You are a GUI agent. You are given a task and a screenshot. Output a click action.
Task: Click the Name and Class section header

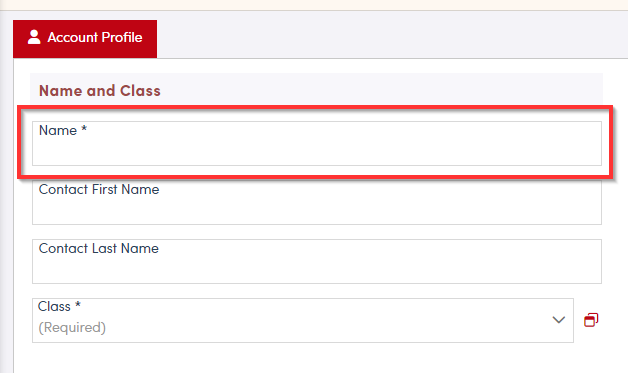click(100, 91)
